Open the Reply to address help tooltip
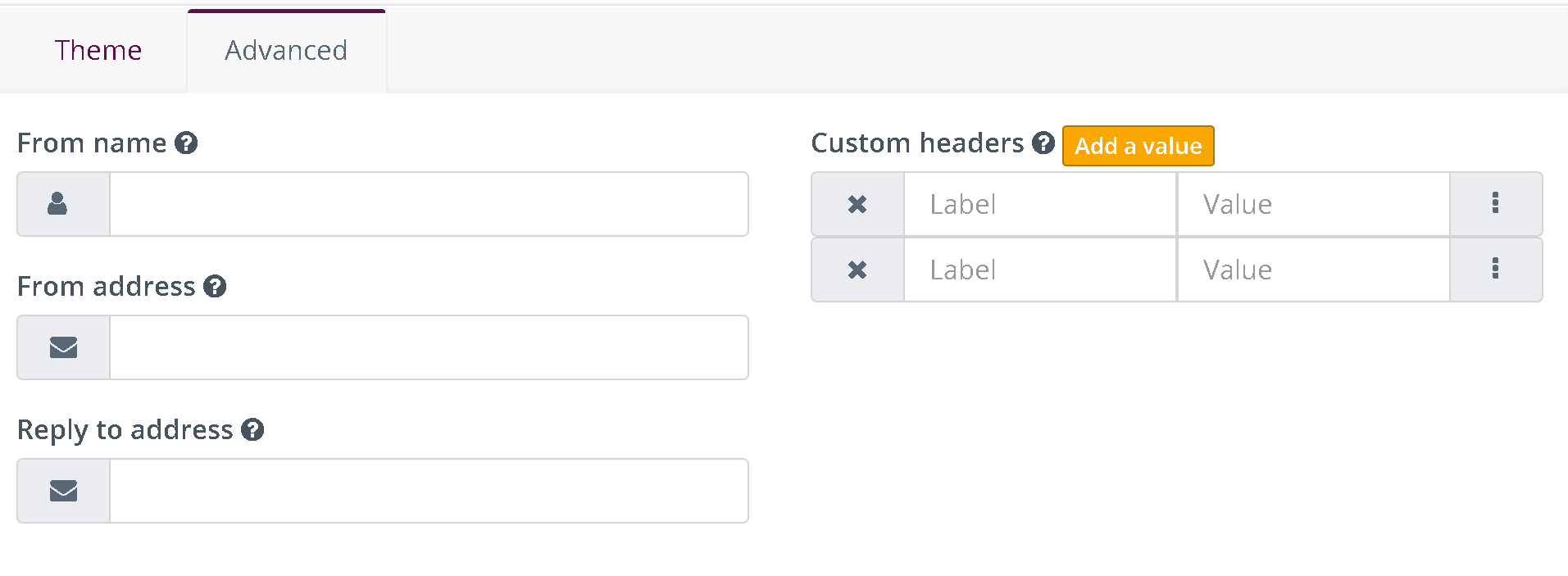The height and width of the screenshot is (576, 1568). coord(252,429)
